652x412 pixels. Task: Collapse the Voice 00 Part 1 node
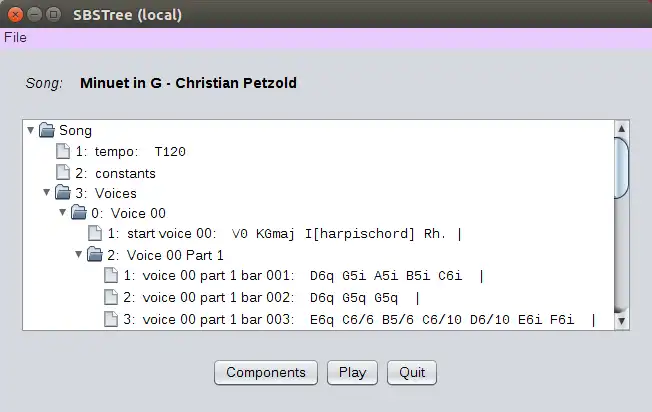point(79,255)
